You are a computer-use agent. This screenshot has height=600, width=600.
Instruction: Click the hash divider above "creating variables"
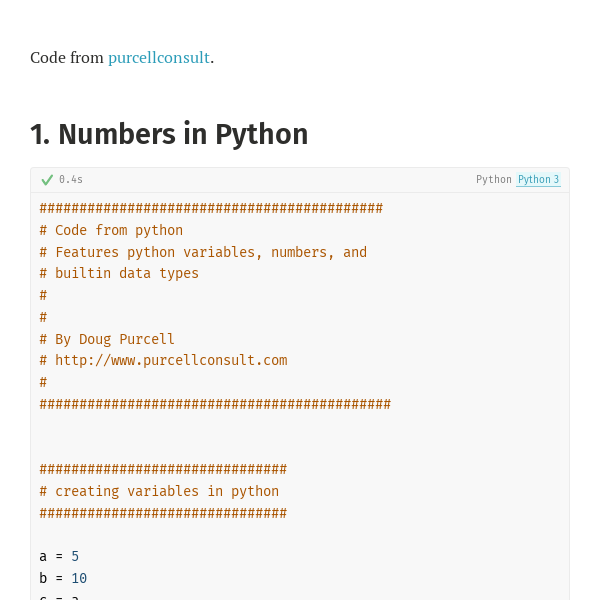click(x=163, y=469)
